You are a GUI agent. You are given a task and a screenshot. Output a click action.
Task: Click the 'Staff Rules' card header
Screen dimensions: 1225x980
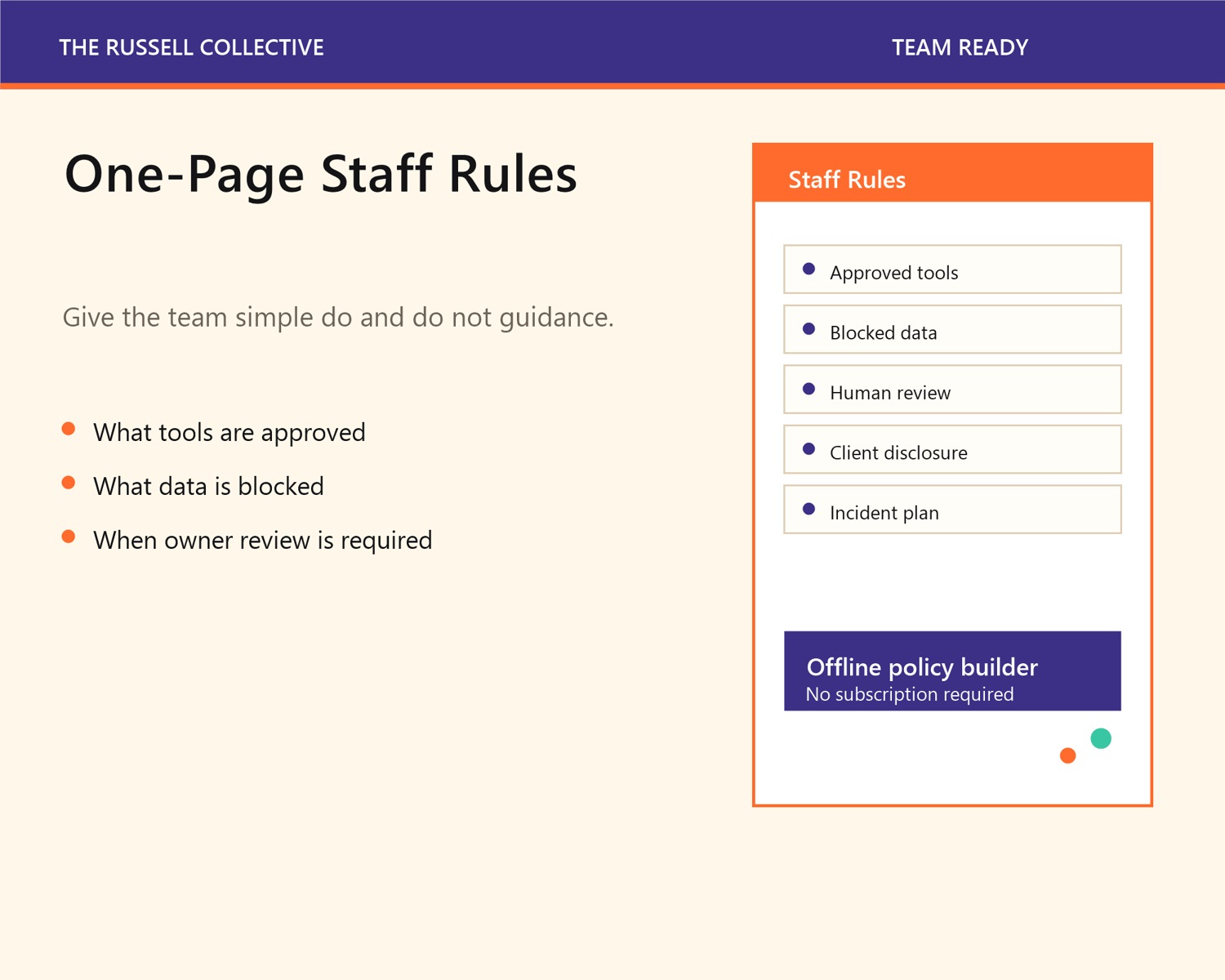click(x=952, y=174)
